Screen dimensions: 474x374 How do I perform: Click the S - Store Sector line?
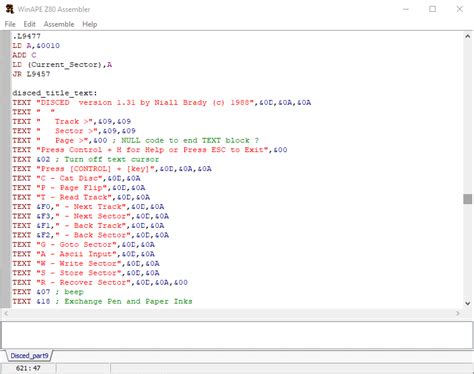point(86,273)
